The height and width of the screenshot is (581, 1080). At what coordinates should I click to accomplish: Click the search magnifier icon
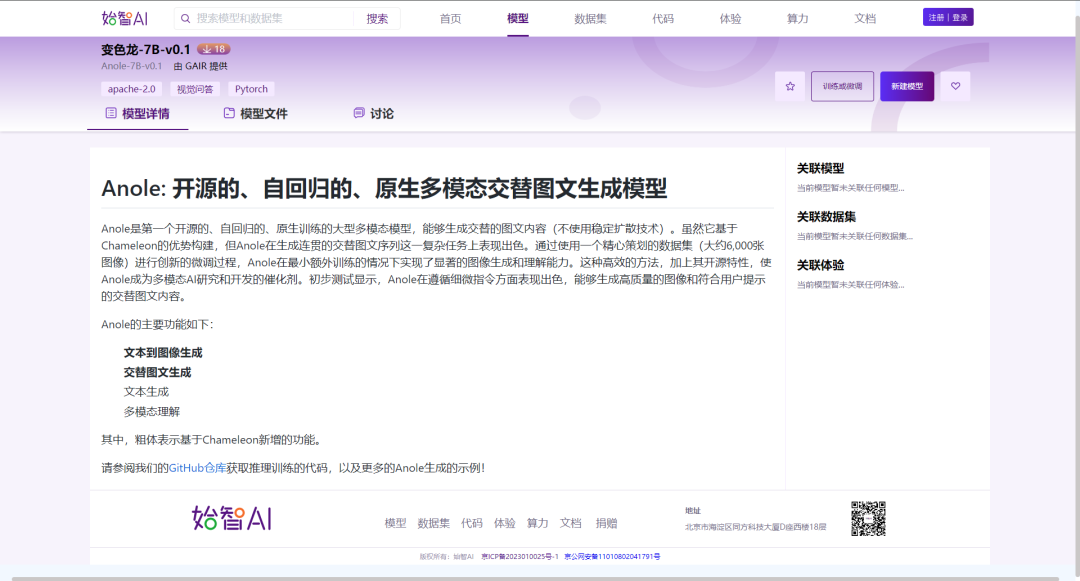(x=185, y=19)
